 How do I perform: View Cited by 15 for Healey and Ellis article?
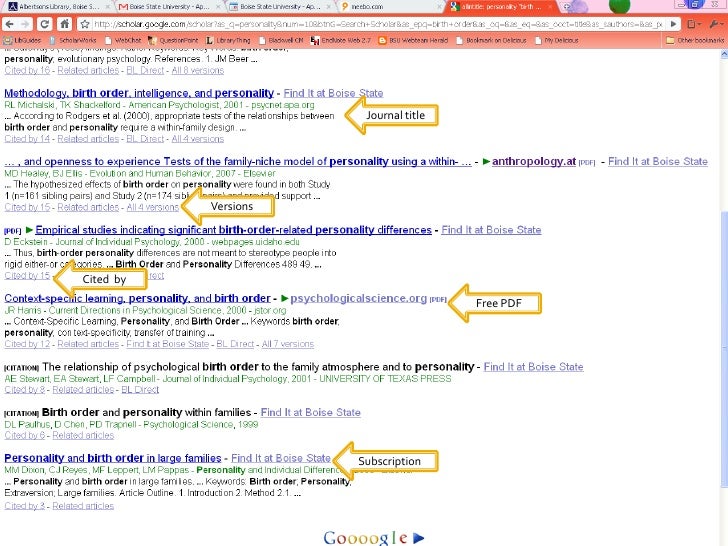click(x=27, y=208)
